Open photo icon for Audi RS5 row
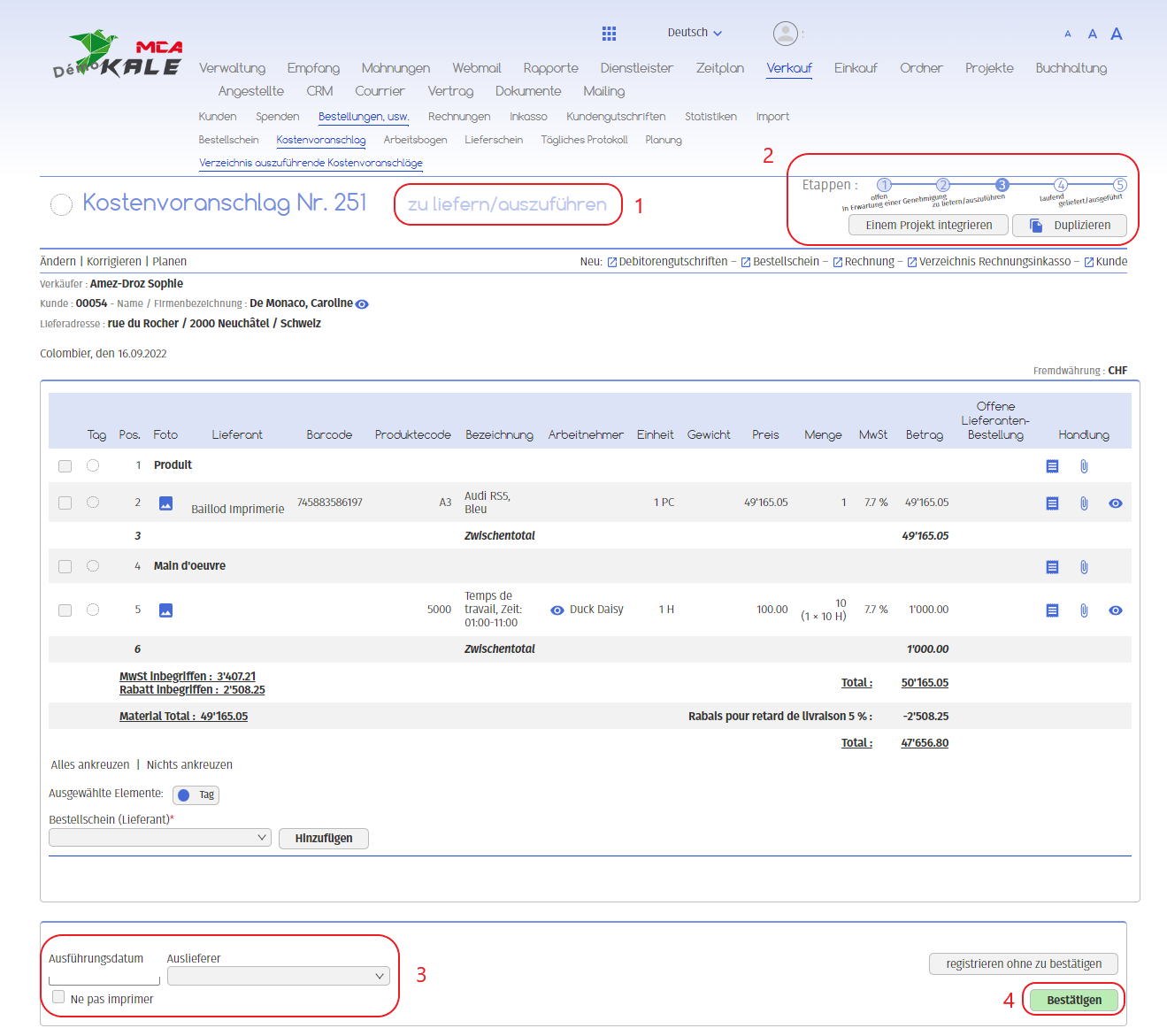 click(x=165, y=503)
